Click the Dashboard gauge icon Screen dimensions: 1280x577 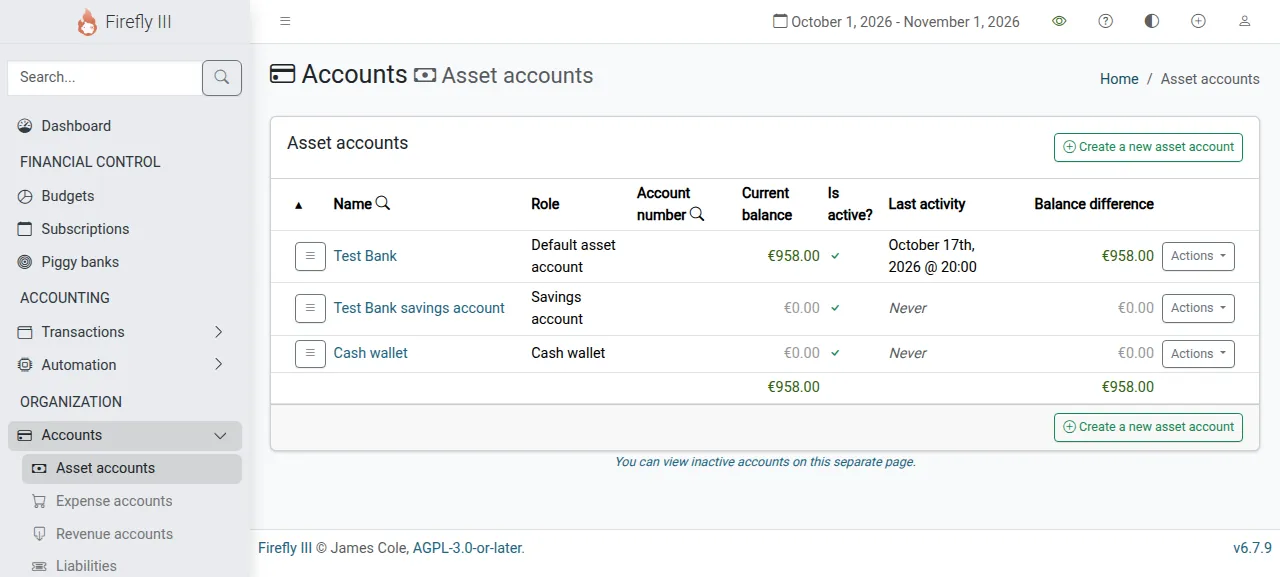point(25,126)
